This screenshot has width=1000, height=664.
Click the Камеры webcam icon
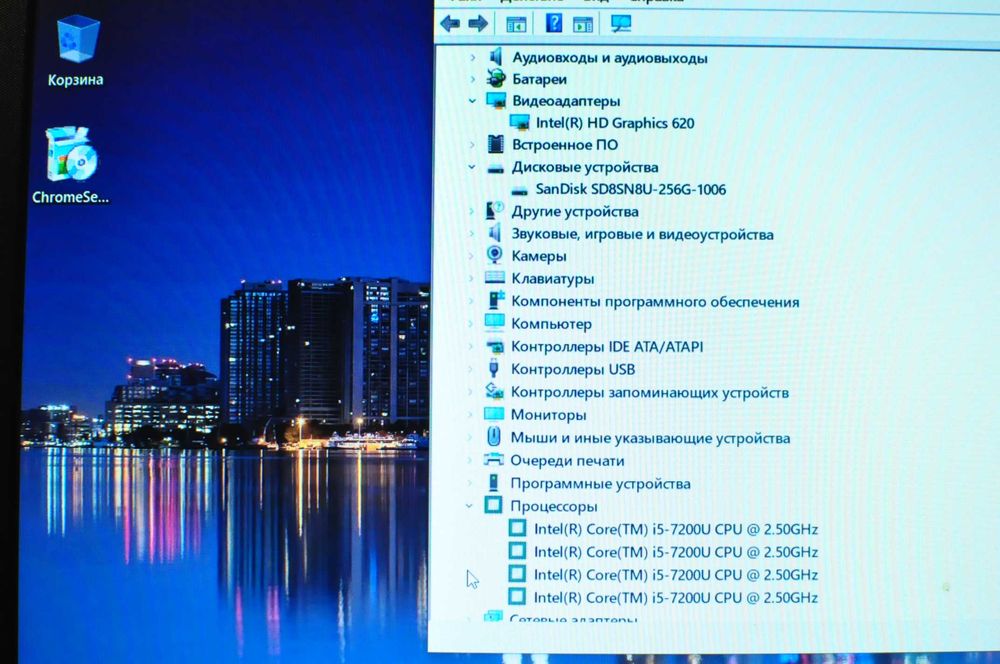(x=494, y=255)
